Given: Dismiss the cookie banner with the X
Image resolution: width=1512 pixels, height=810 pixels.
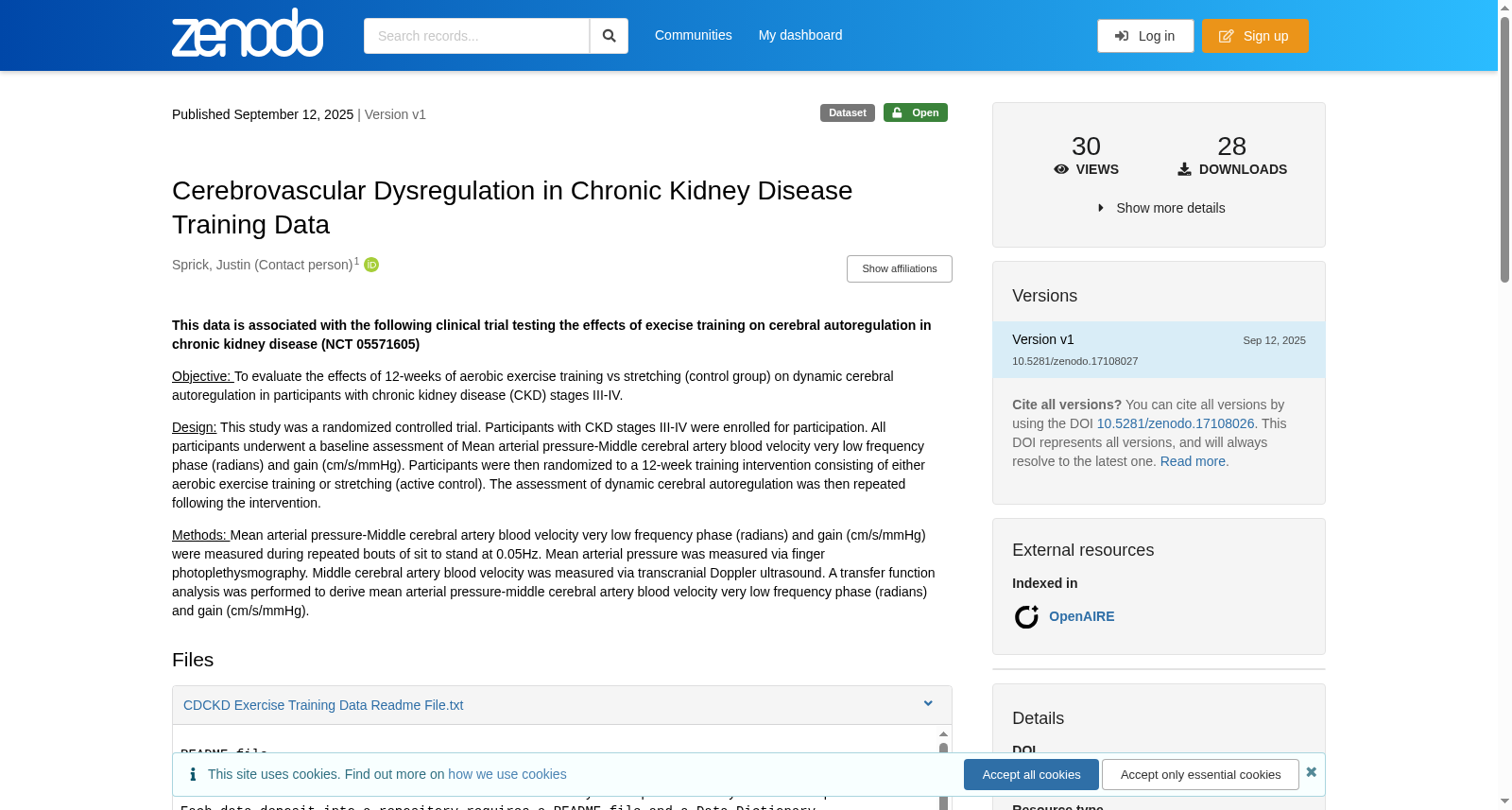Looking at the screenshot, I should (1311, 772).
